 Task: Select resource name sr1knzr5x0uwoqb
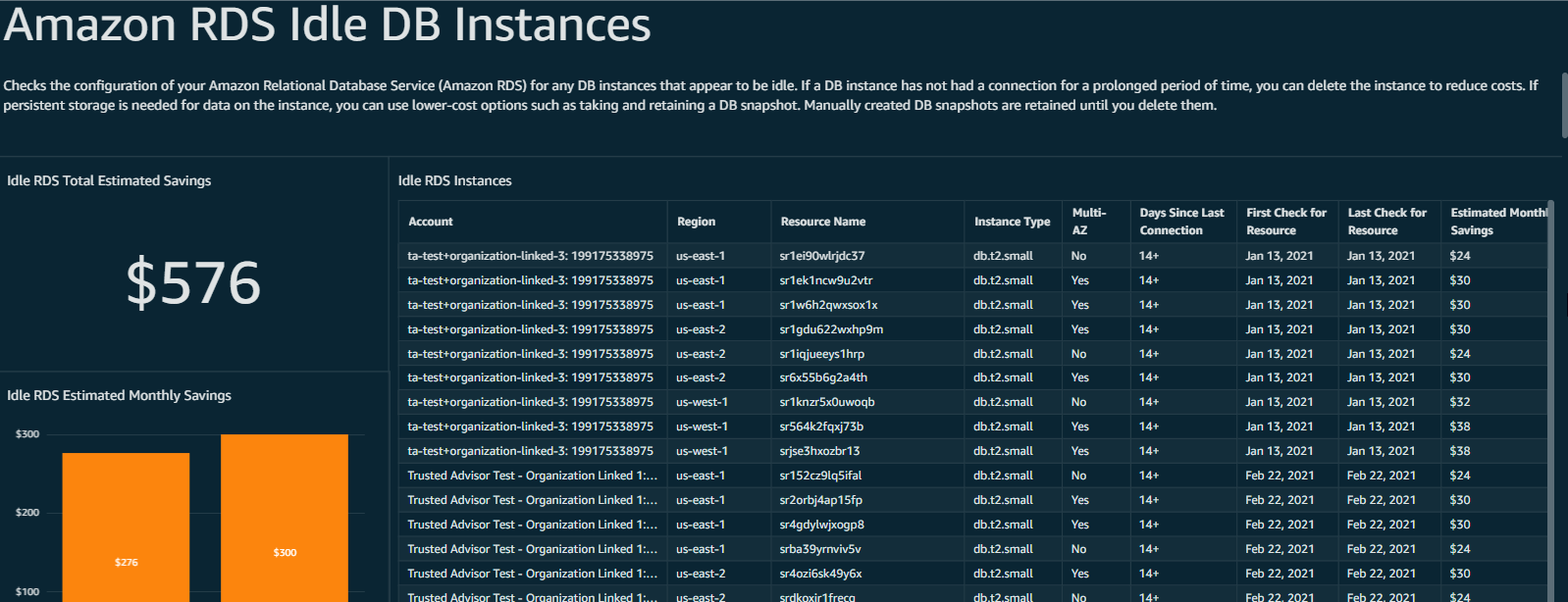[826, 402]
